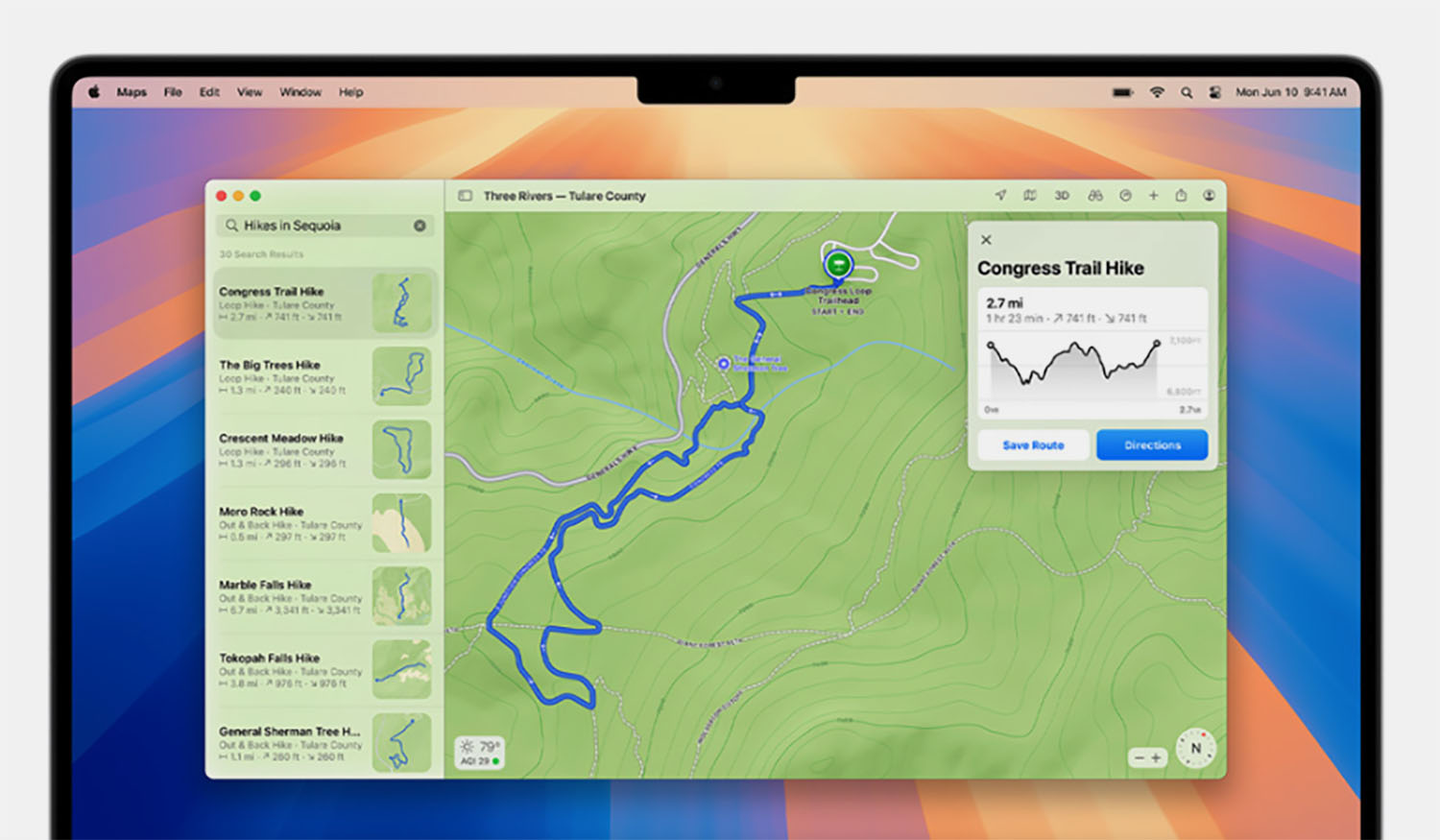Click the circular arrow toolbar icon
Viewport: 1440px width, 840px height.
(x=1125, y=195)
